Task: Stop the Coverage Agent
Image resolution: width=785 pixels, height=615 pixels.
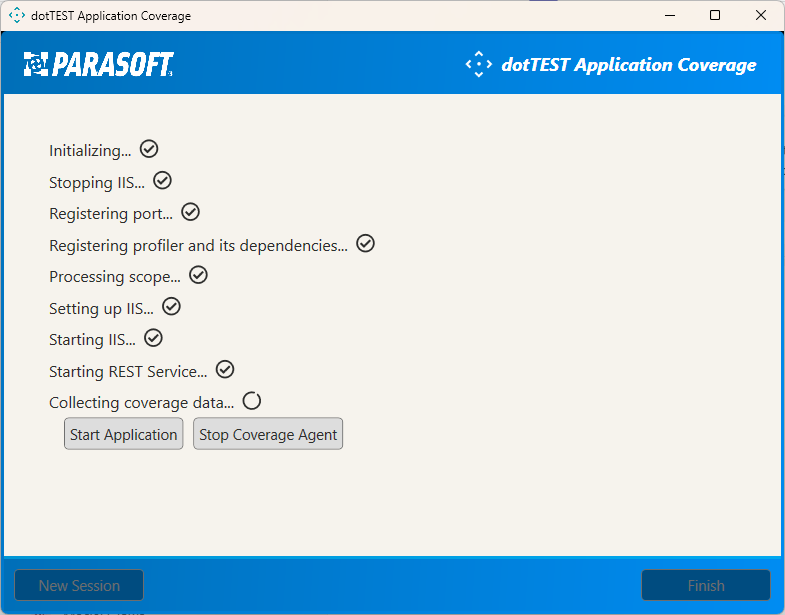Action: click(268, 434)
